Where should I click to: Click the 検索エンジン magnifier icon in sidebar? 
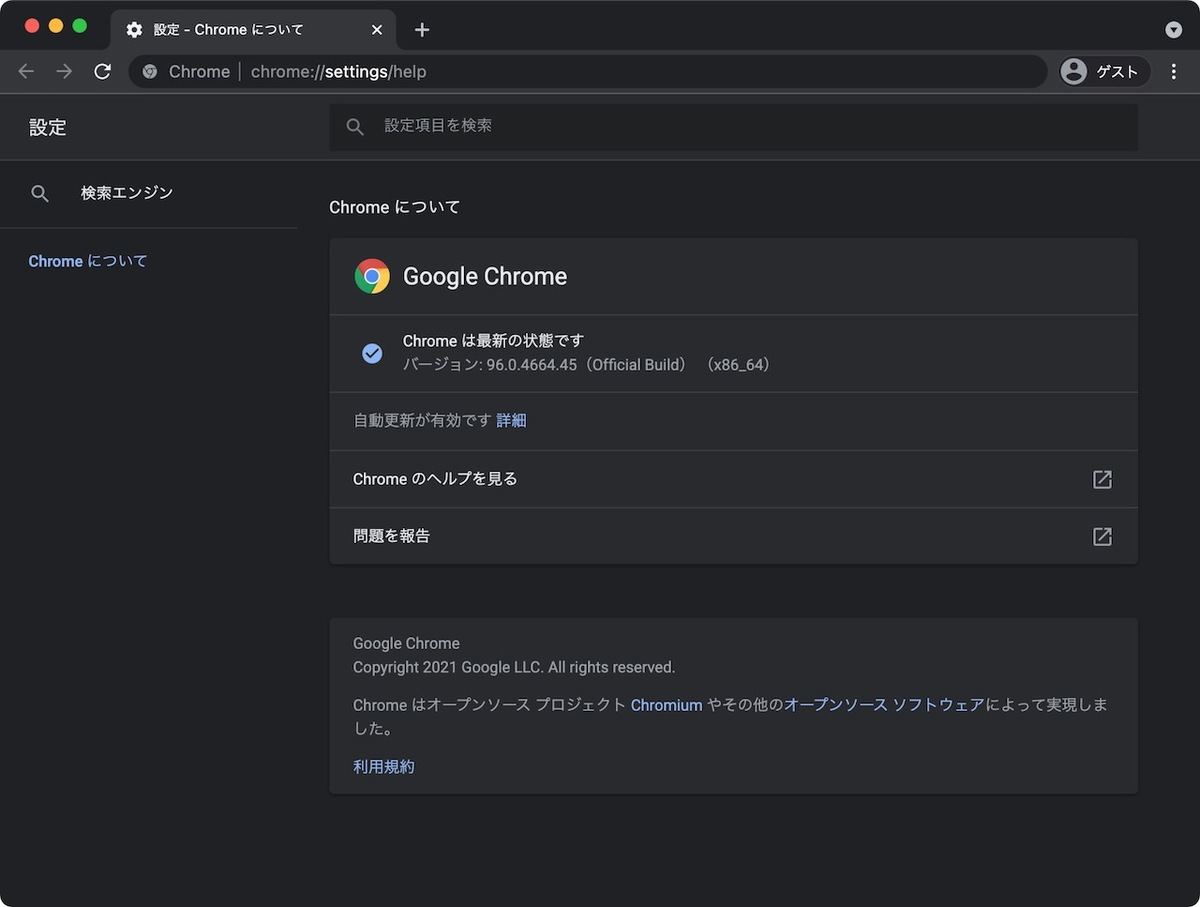[40, 194]
